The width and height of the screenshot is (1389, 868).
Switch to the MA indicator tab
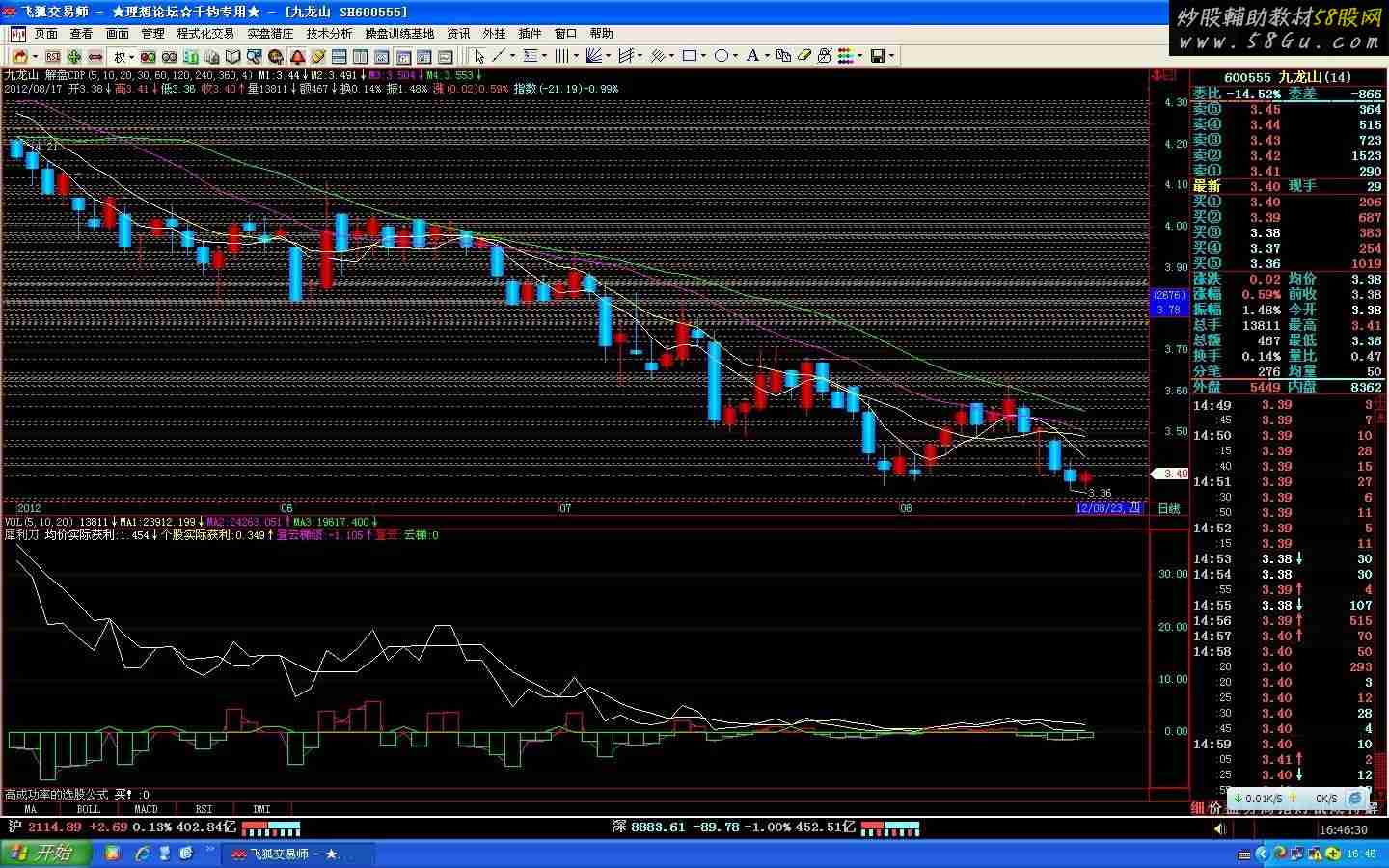coord(30,809)
